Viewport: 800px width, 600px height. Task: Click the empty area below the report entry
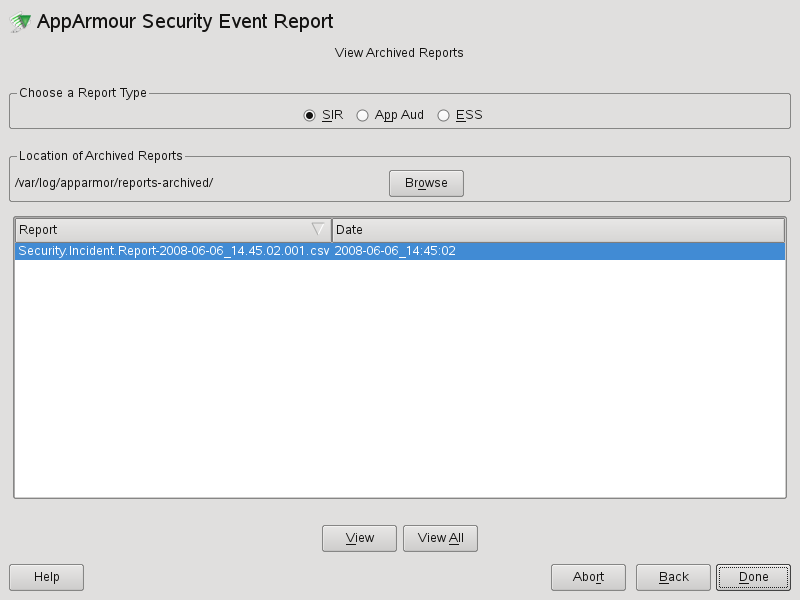[x=400, y=380]
